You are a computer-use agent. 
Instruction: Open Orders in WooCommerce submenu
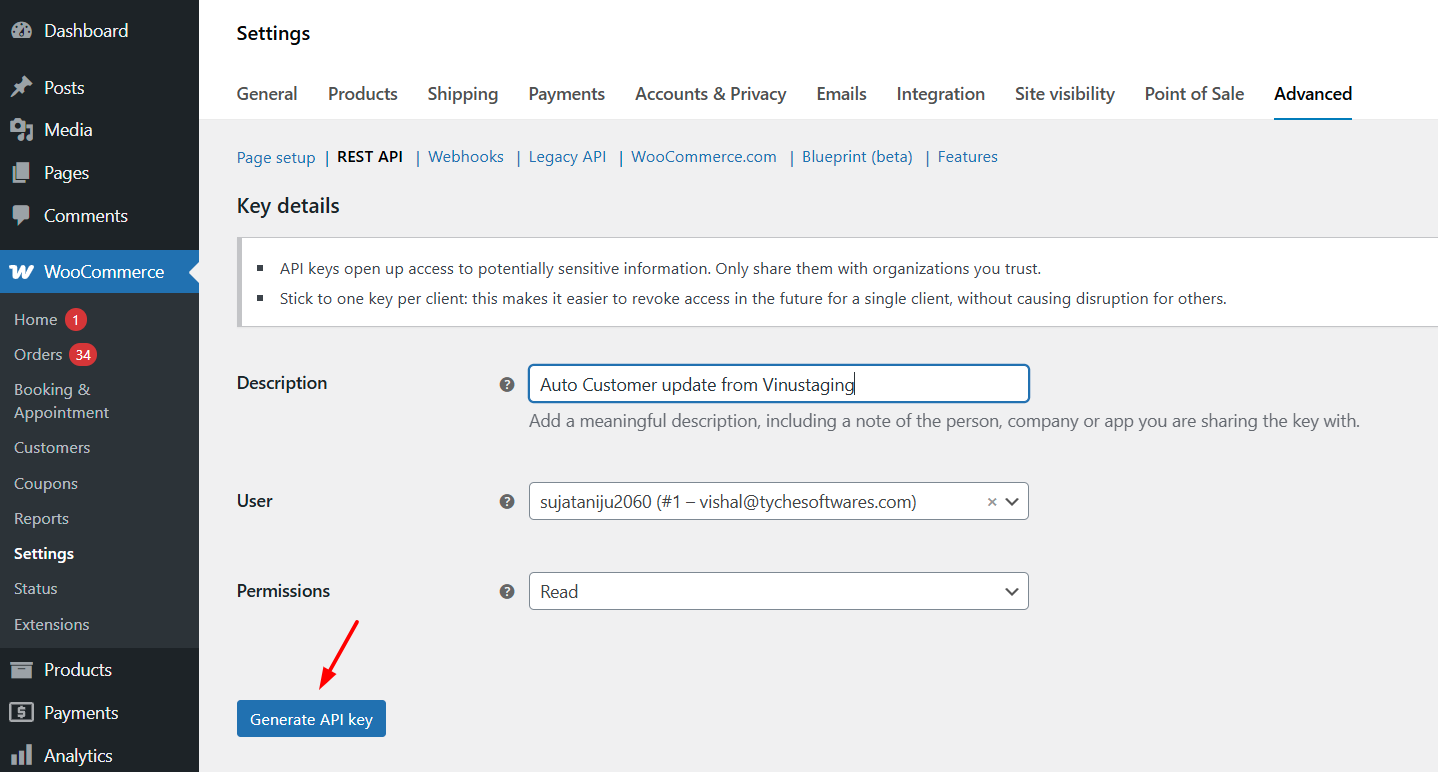38,355
